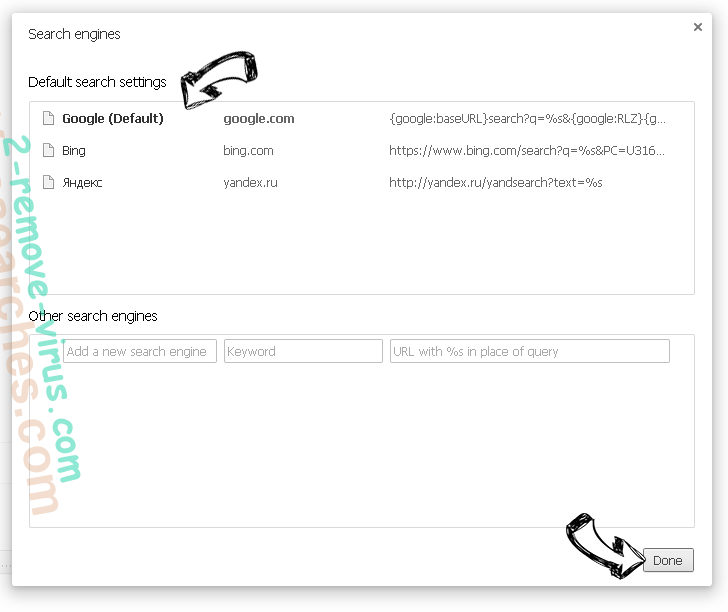Screen dimensions: 728x612
Task: Select the Google (Default) search engine name
Action: point(112,118)
